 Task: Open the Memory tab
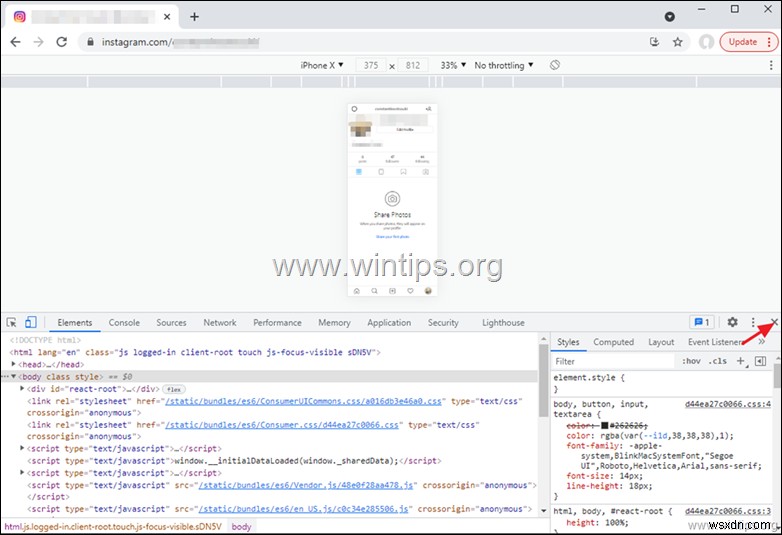click(334, 323)
